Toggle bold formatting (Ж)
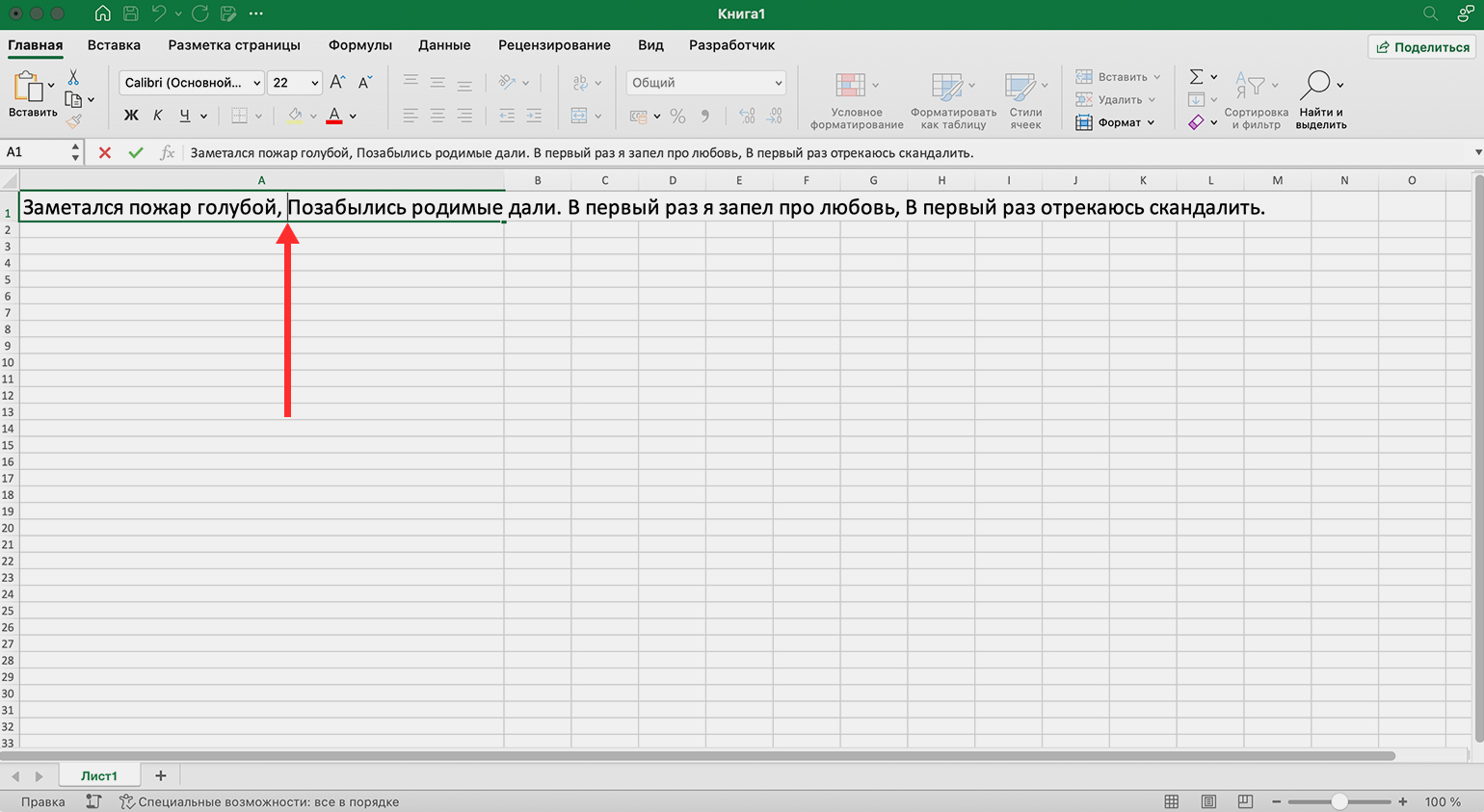The image size is (1484, 812). [x=131, y=116]
